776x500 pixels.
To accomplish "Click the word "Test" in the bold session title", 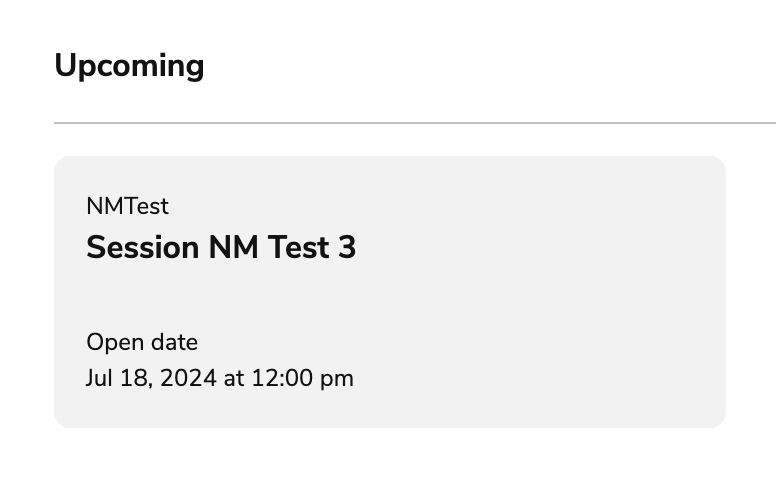I will pyautogui.click(x=297, y=247).
